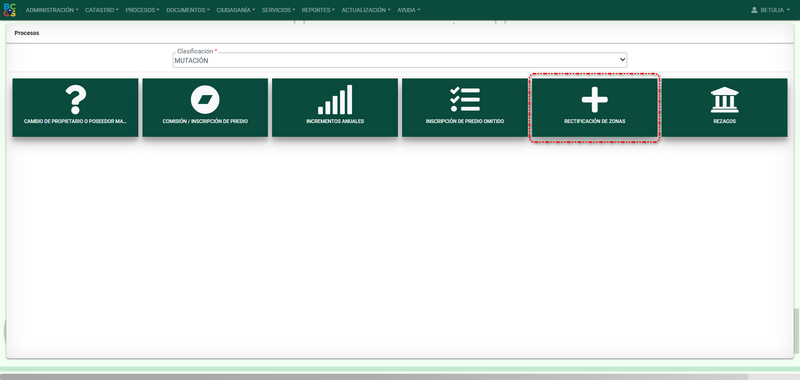Open the PROCESOS menu

click(142, 10)
